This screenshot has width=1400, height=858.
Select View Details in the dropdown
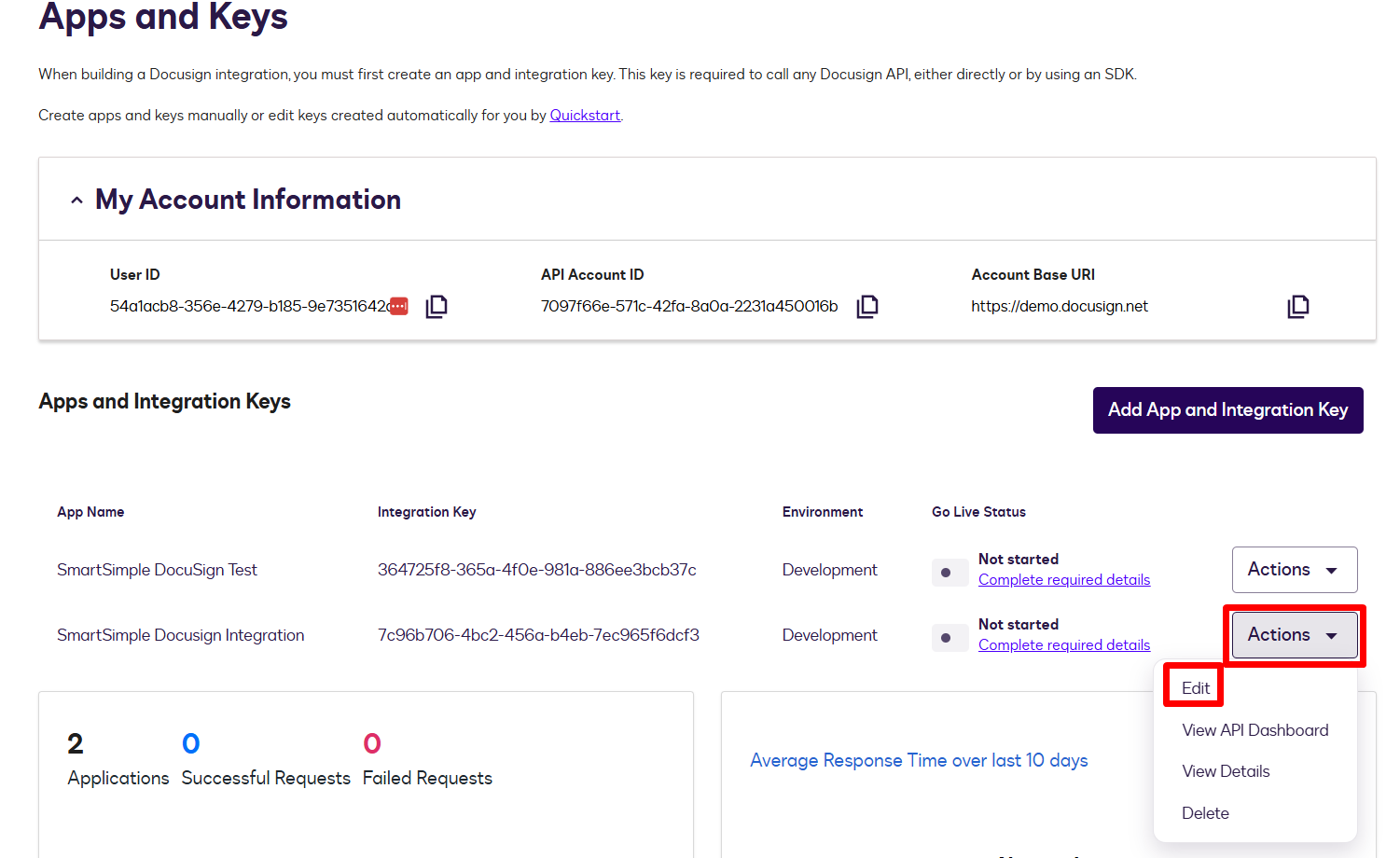pyautogui.click(x=1226, y=771)
